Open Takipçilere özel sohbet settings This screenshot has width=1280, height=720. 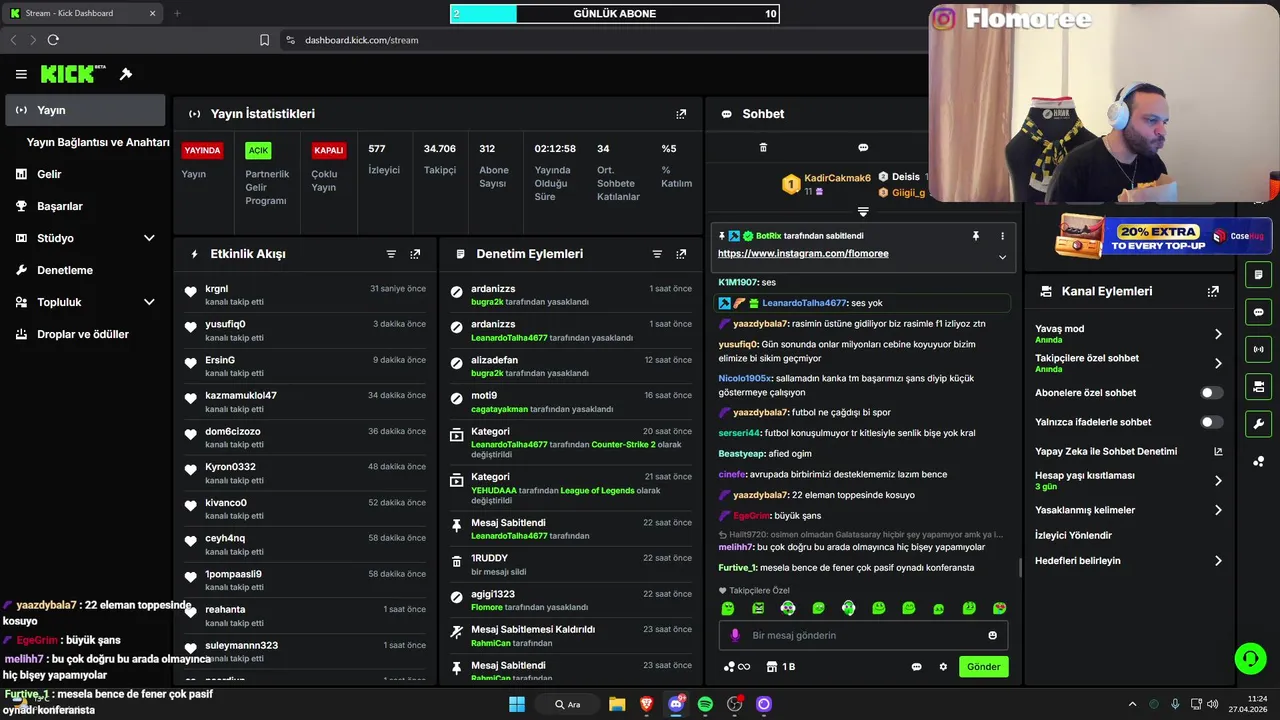[1129, 363]
